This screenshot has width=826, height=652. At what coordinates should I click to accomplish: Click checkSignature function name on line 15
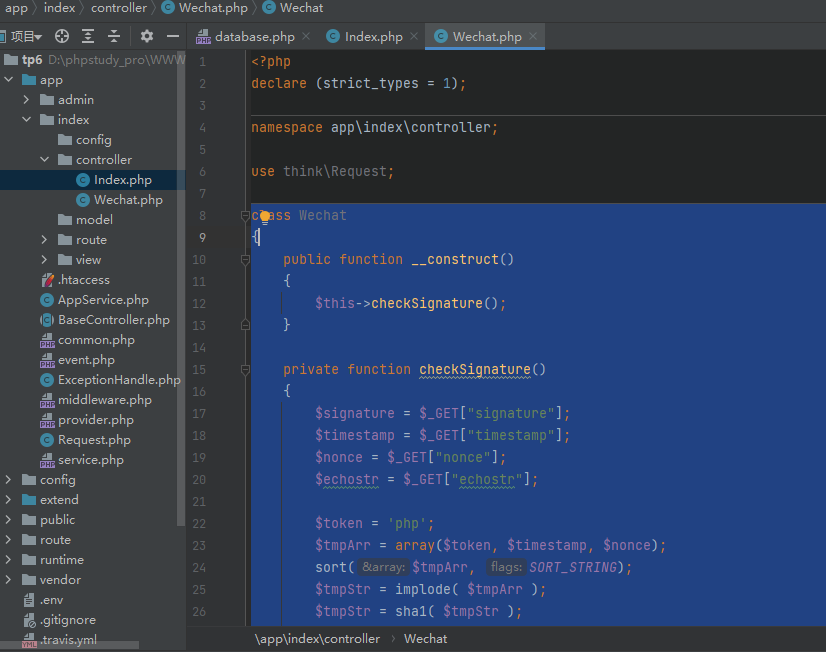[x=475, y=370]
